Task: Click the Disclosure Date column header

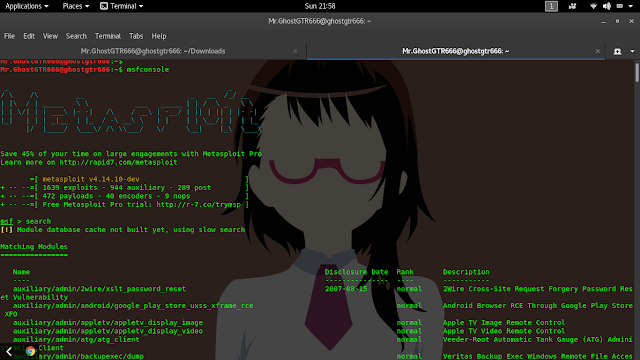Action: click(356, 272)
